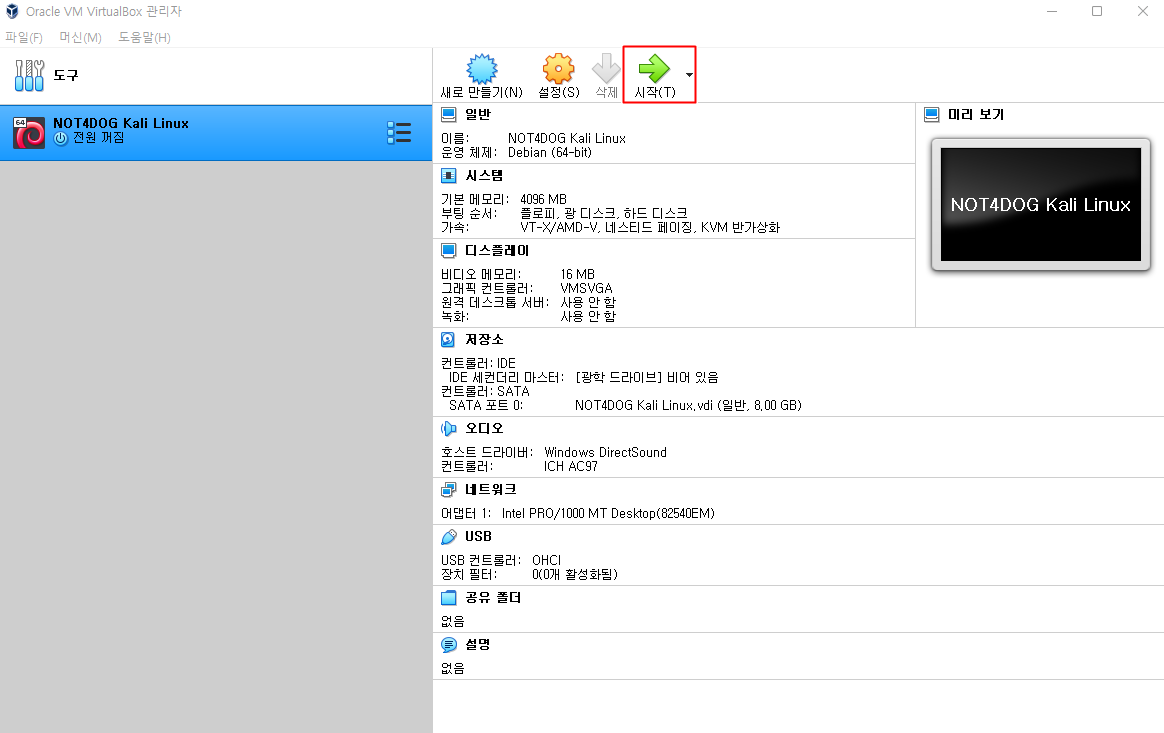
Task: Click the Preview (미리 보기) monitor icon
Action: pos(932,114)
